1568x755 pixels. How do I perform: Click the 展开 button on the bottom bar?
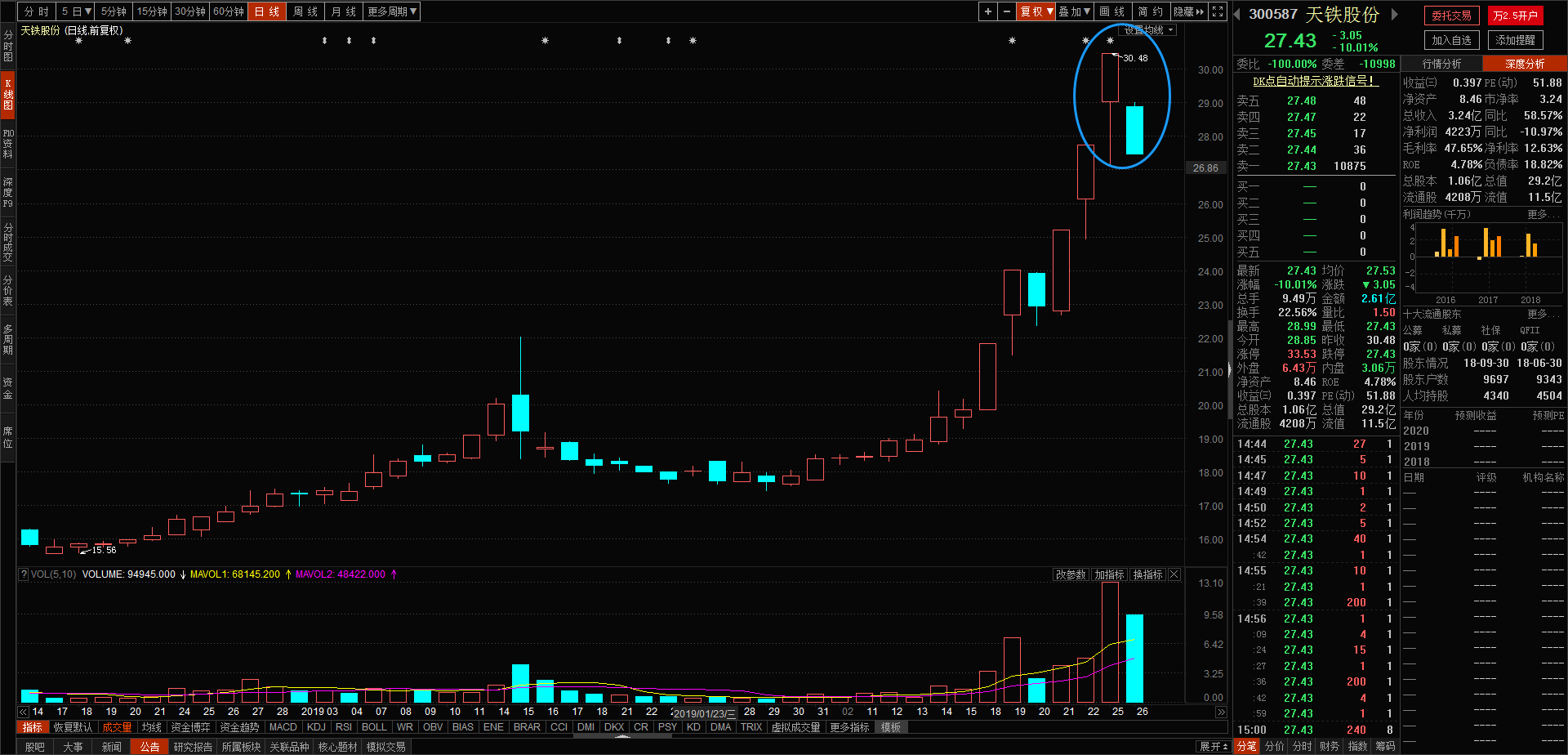tap(1214, 747)
